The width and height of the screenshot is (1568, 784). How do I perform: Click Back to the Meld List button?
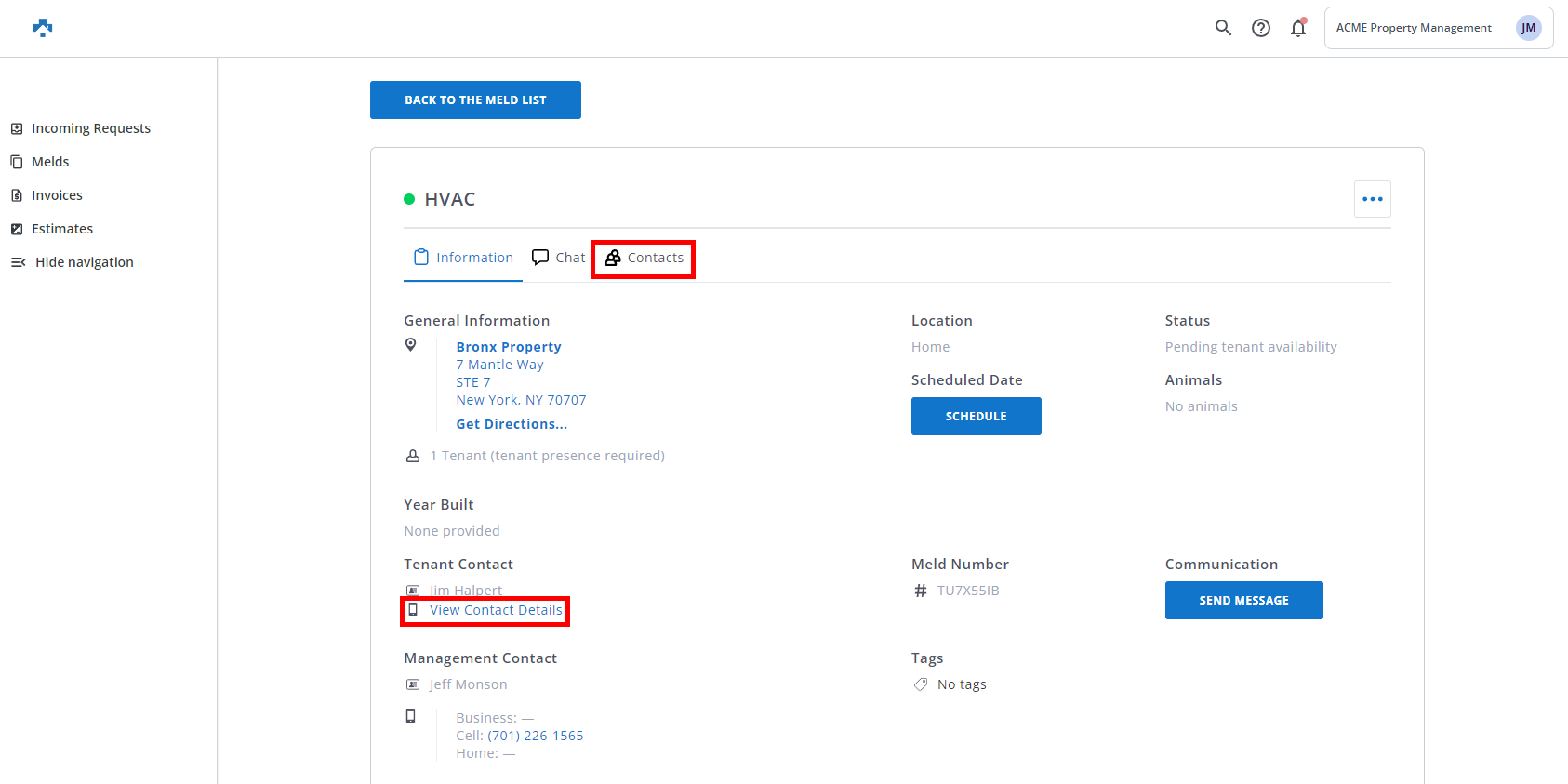coord(475,100)
